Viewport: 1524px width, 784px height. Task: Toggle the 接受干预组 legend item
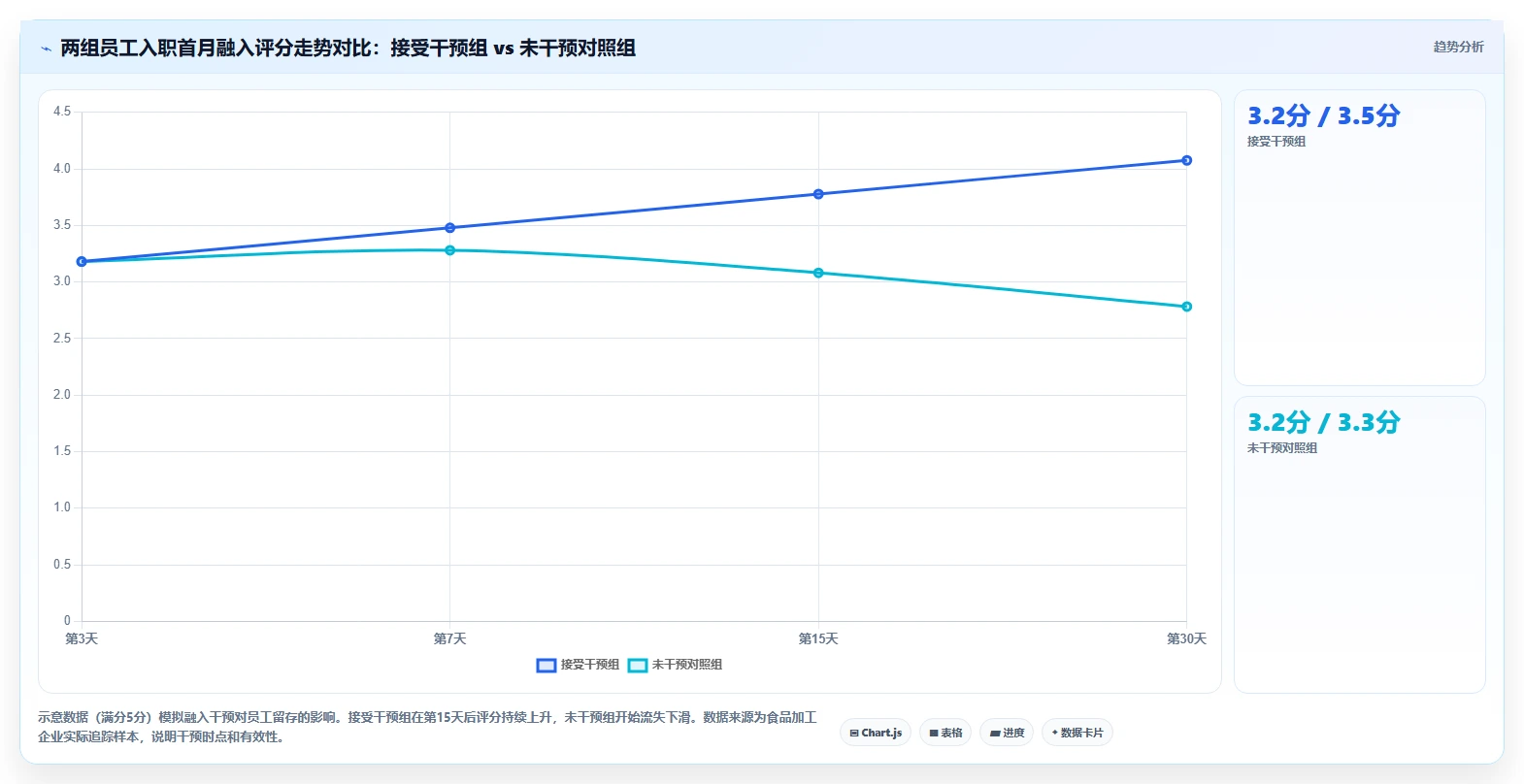click(x=578, y=665)
